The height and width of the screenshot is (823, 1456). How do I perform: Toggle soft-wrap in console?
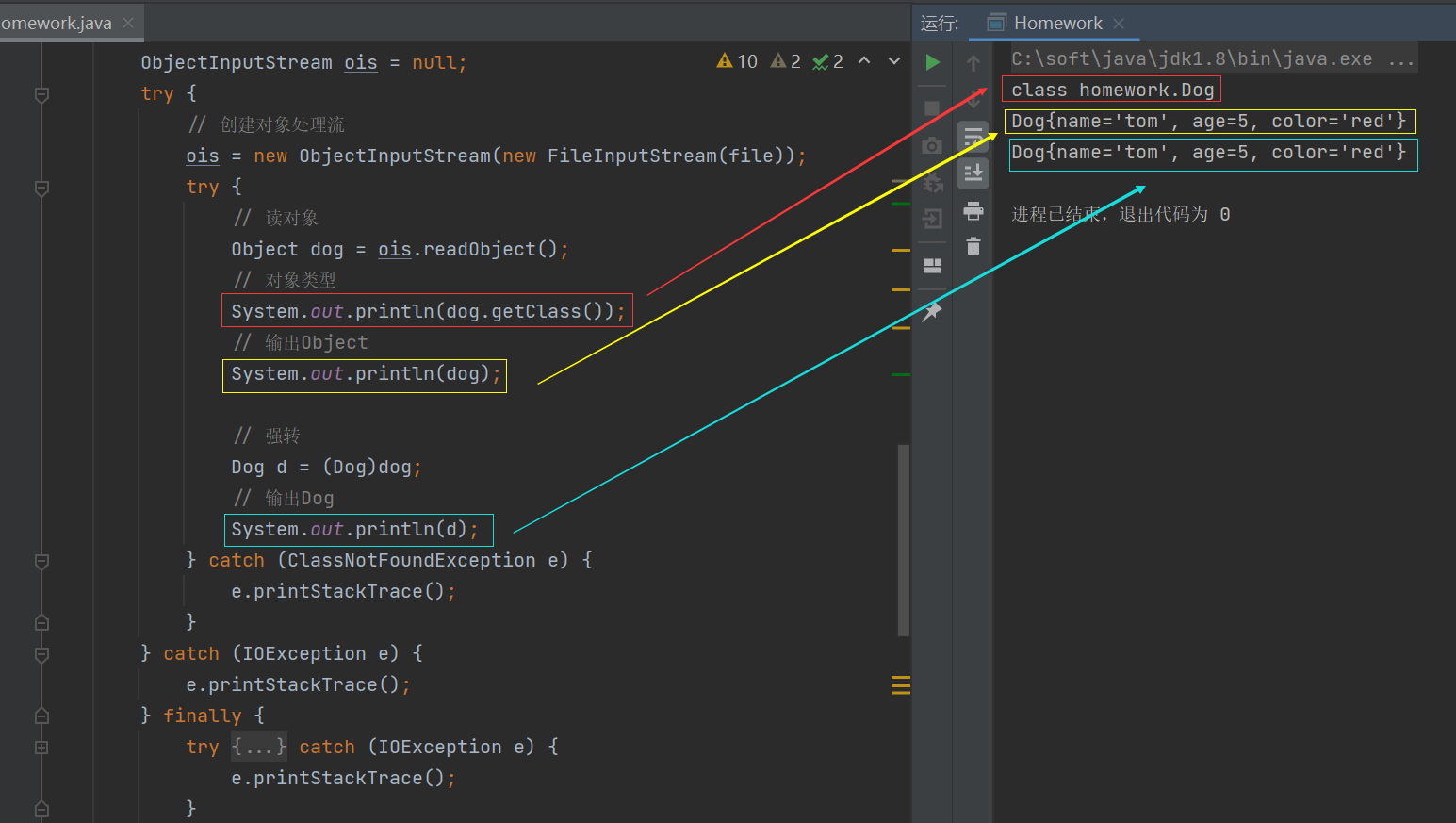pyautogui.click(x=973, y=137)
